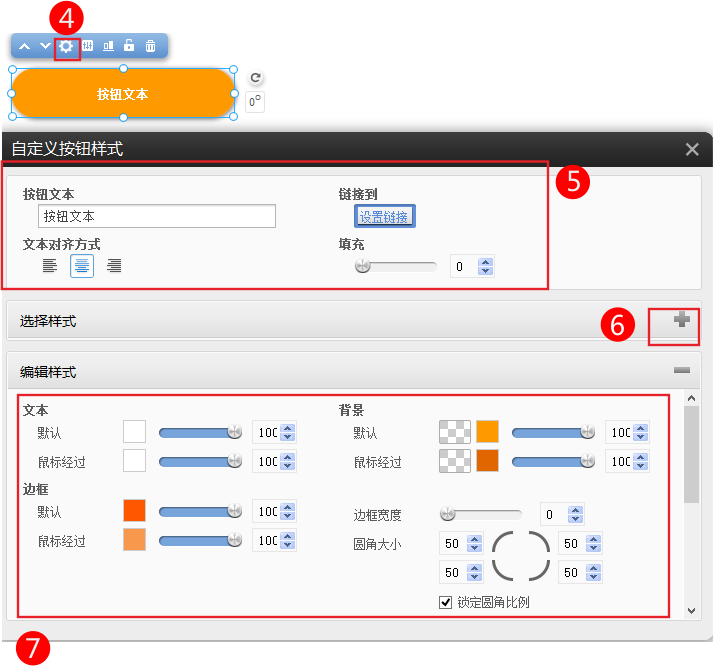Increase the 边框宽度 value stepper
Image resolution: width=713 pixels, height=666 pixels.
tap(576, 511)
